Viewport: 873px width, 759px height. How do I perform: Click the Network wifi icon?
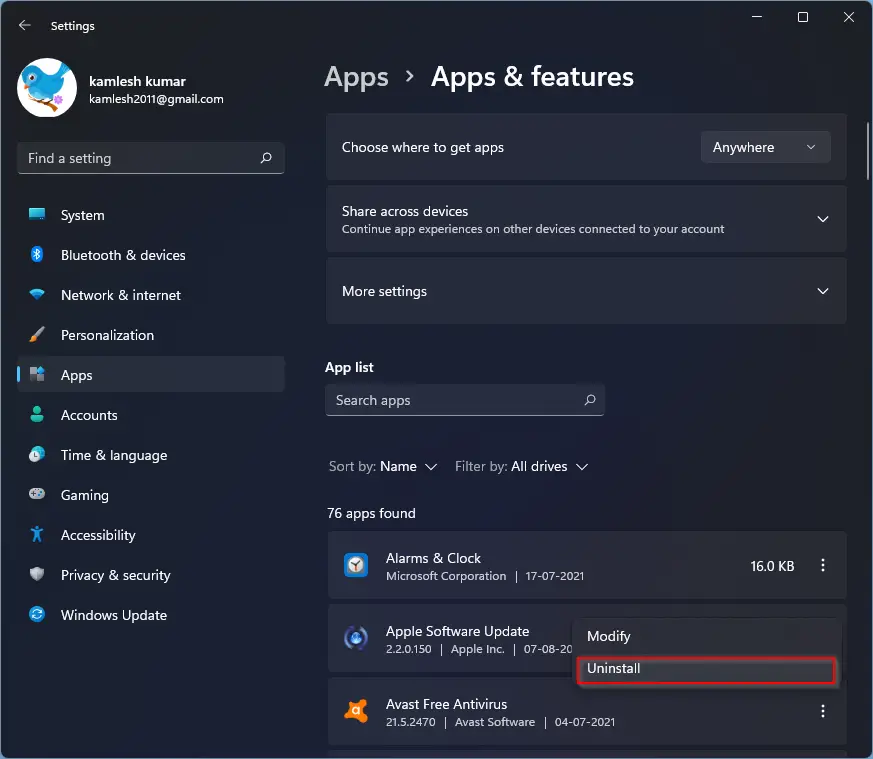tap(37, 295)
